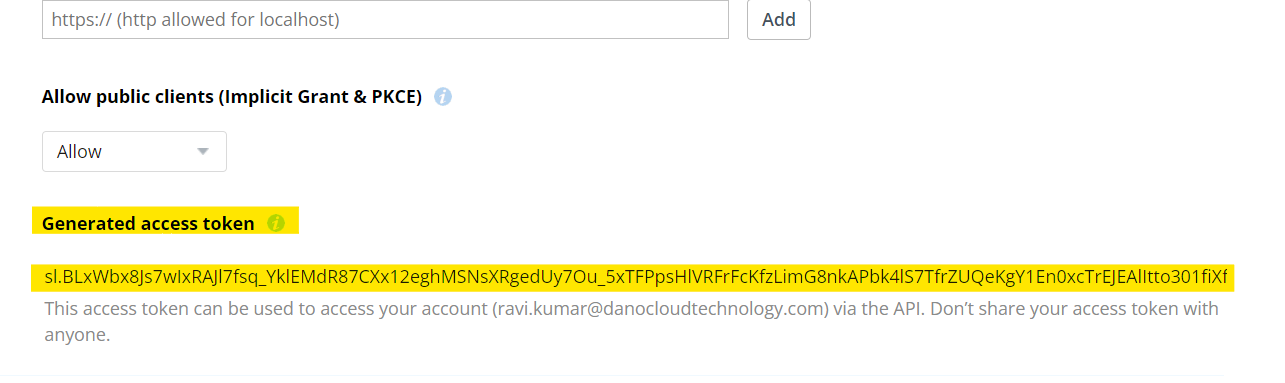Viewport: 1285px width, 383px height.
Task: Click the Add button for redirect URI
Action: [x=779, y=19]
